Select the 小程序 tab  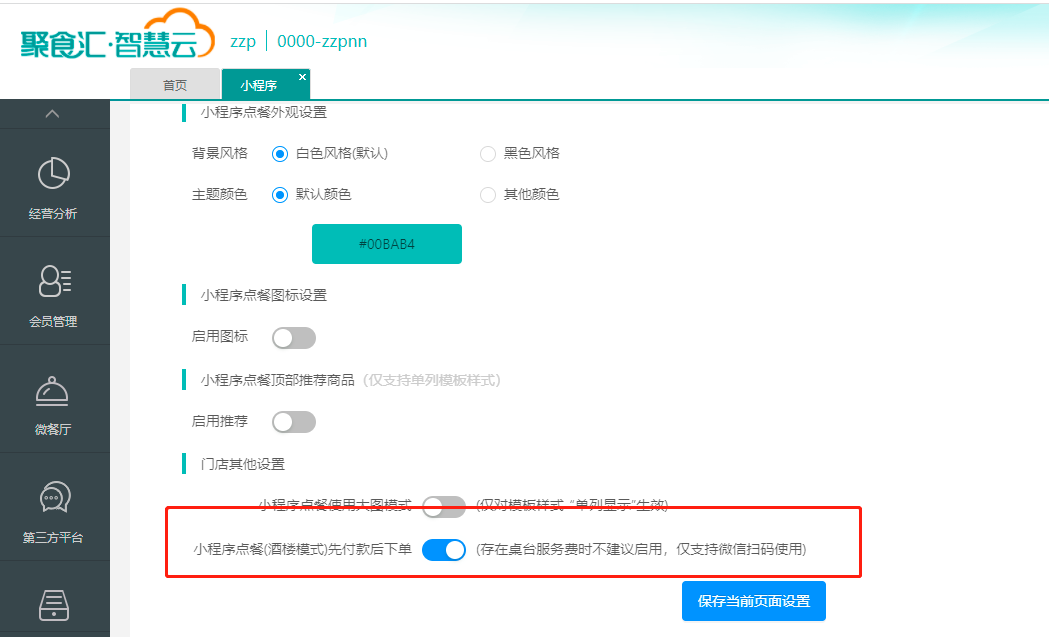258,86
